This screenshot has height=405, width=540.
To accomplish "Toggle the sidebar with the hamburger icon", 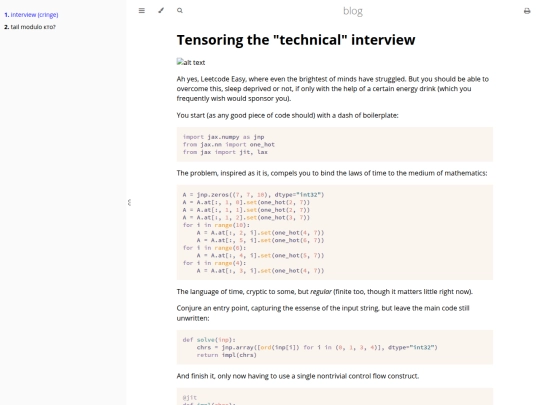I will [x=142, y=11].
